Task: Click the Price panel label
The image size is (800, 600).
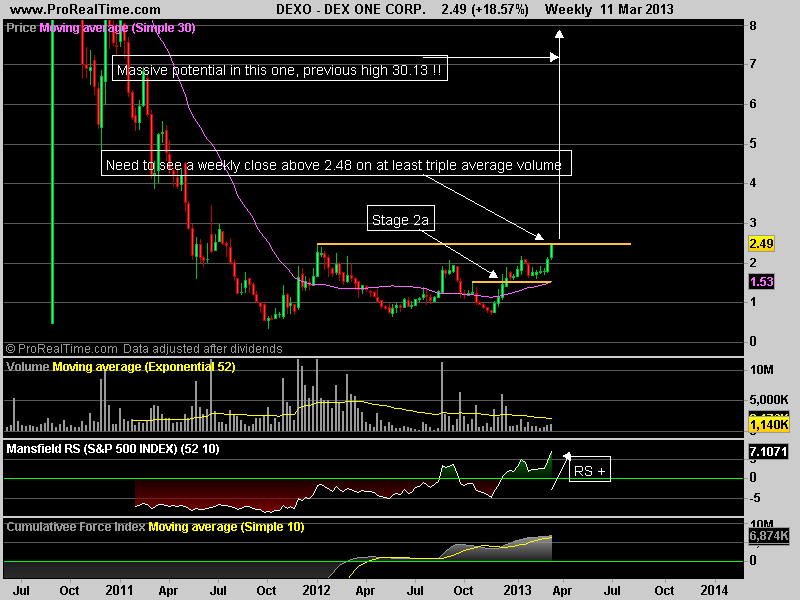Action: 21,28
